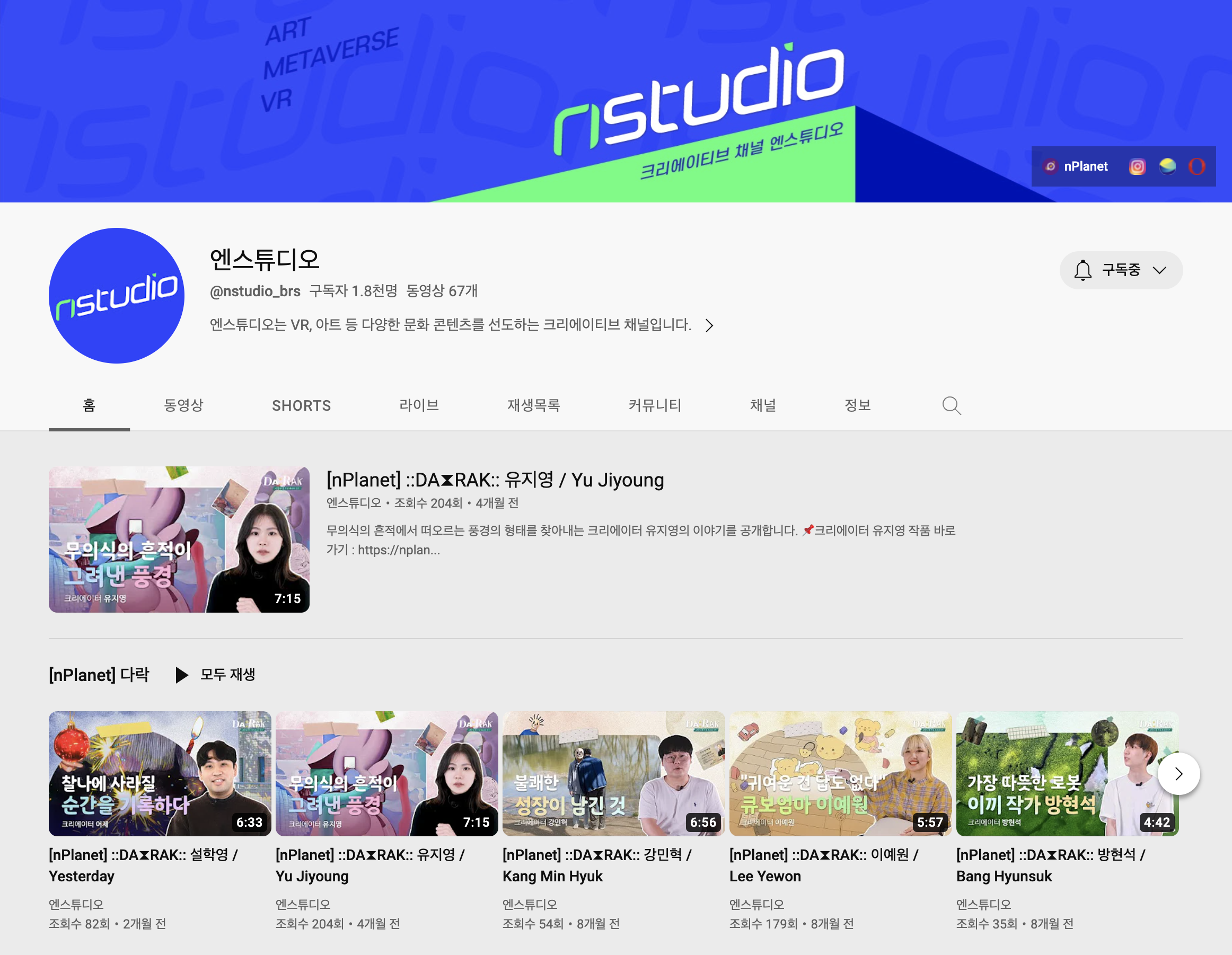Click the notification bell icon
The image size is (1232, 955).
point(1082,270)
